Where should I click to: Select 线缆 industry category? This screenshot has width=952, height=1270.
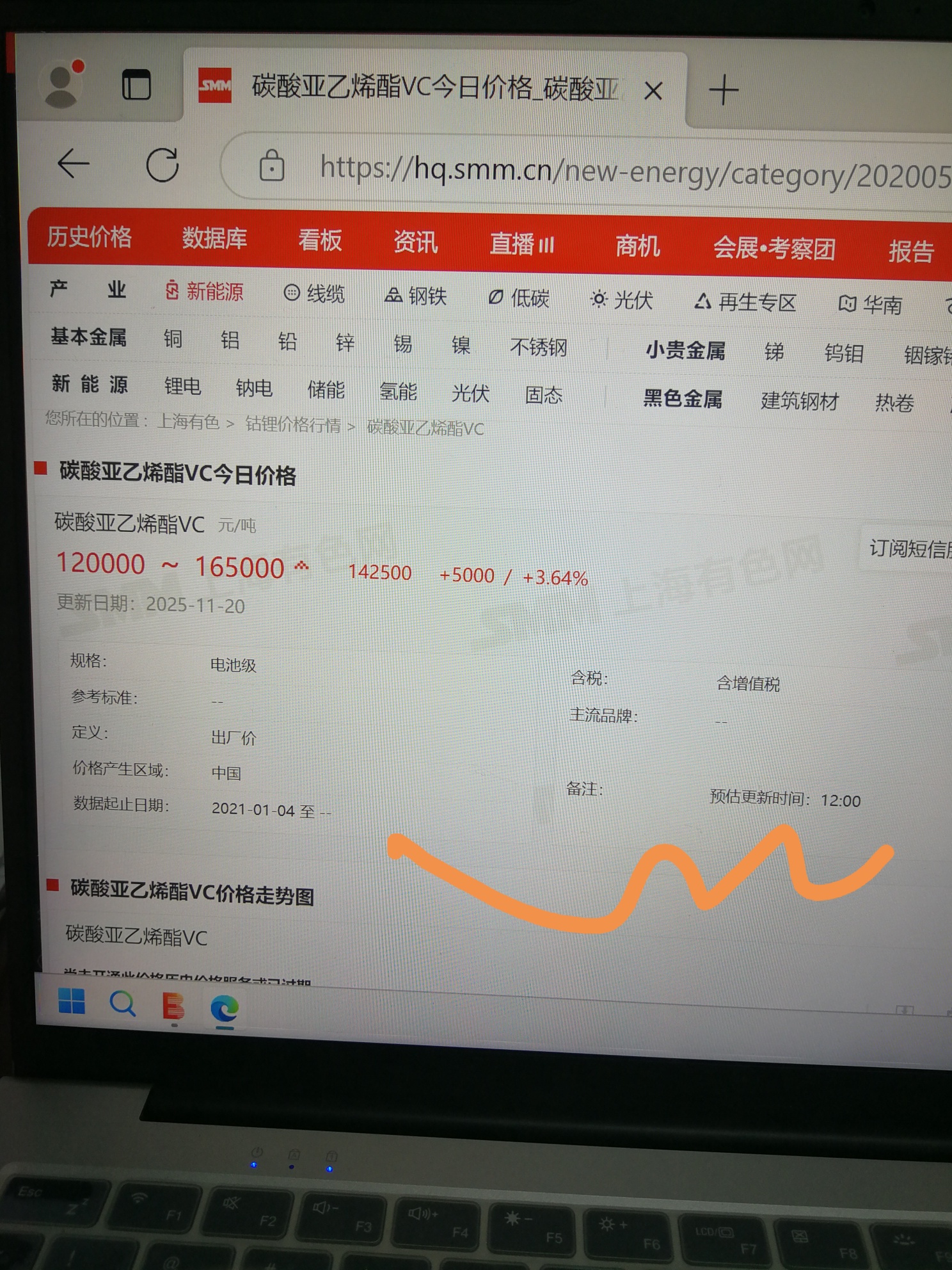tap(315, 294)
